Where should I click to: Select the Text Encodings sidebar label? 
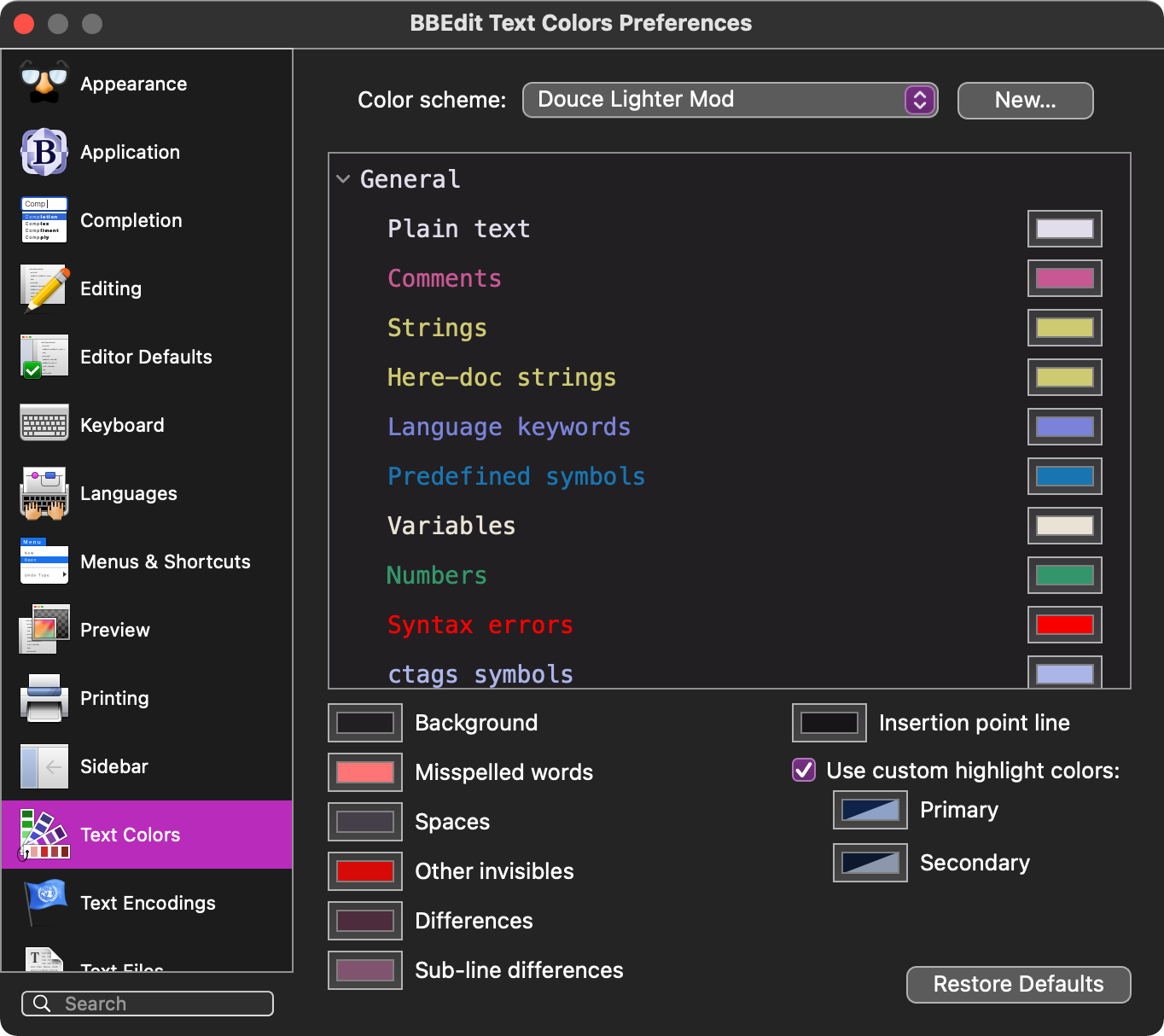tap(148, 903)
